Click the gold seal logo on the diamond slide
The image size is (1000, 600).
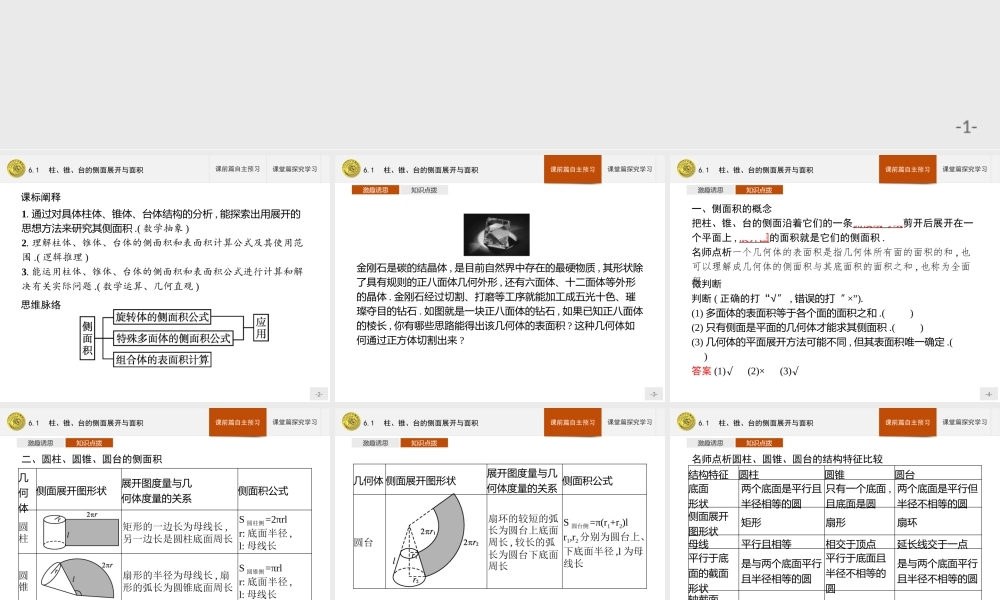(x=350, y=168)
